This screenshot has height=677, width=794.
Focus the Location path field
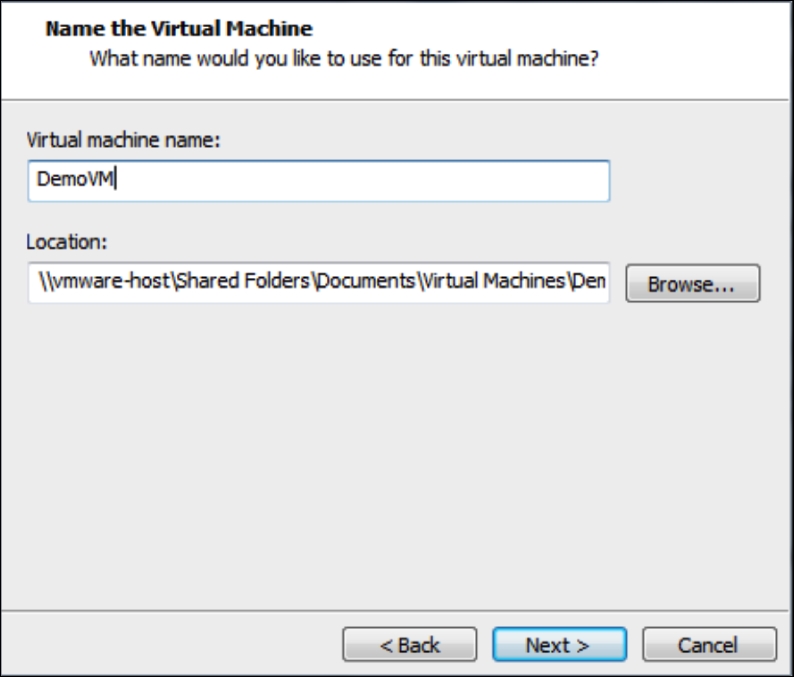coord(319,283)
